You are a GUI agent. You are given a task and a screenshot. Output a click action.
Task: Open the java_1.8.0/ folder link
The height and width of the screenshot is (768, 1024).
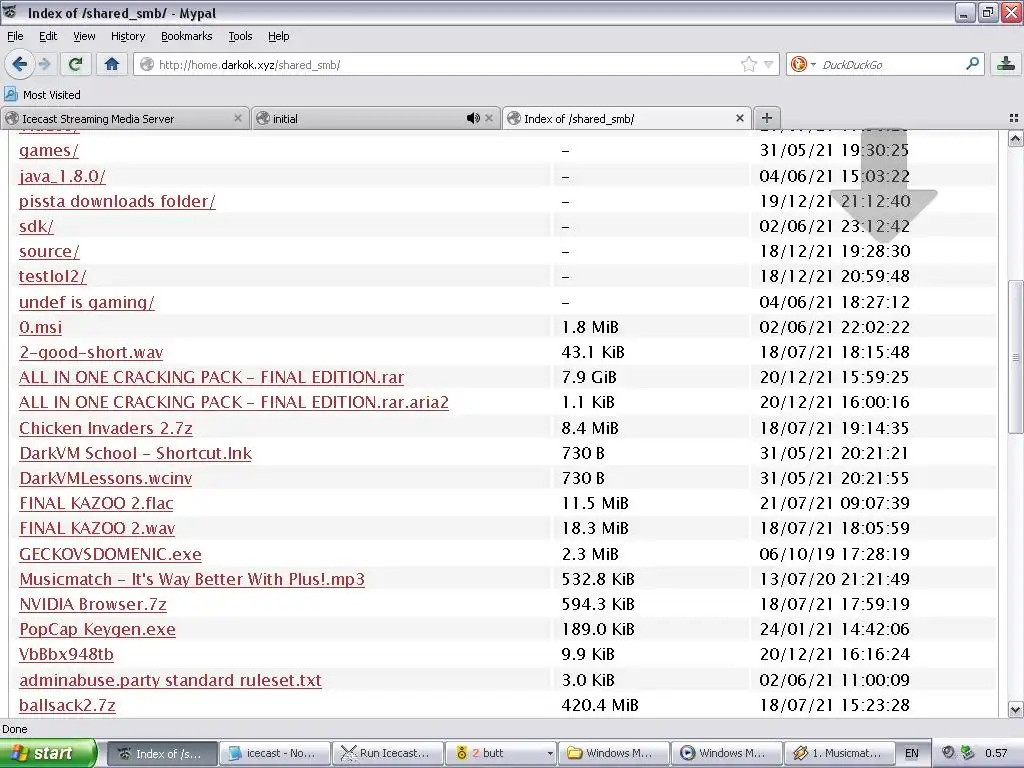tap(62, 176)
